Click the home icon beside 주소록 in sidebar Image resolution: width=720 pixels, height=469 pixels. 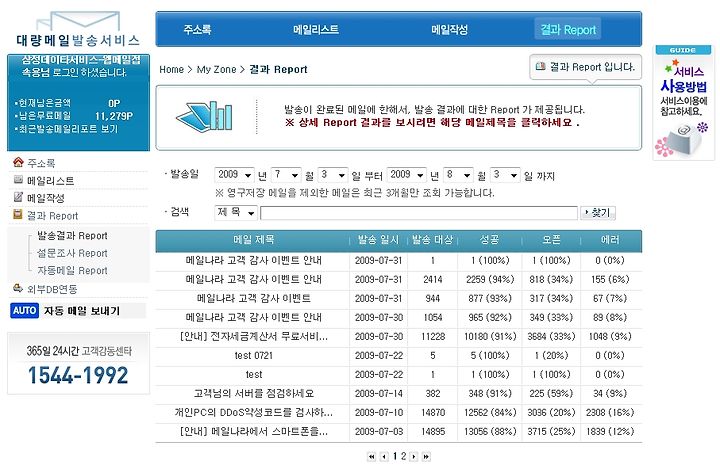point(18,162)
